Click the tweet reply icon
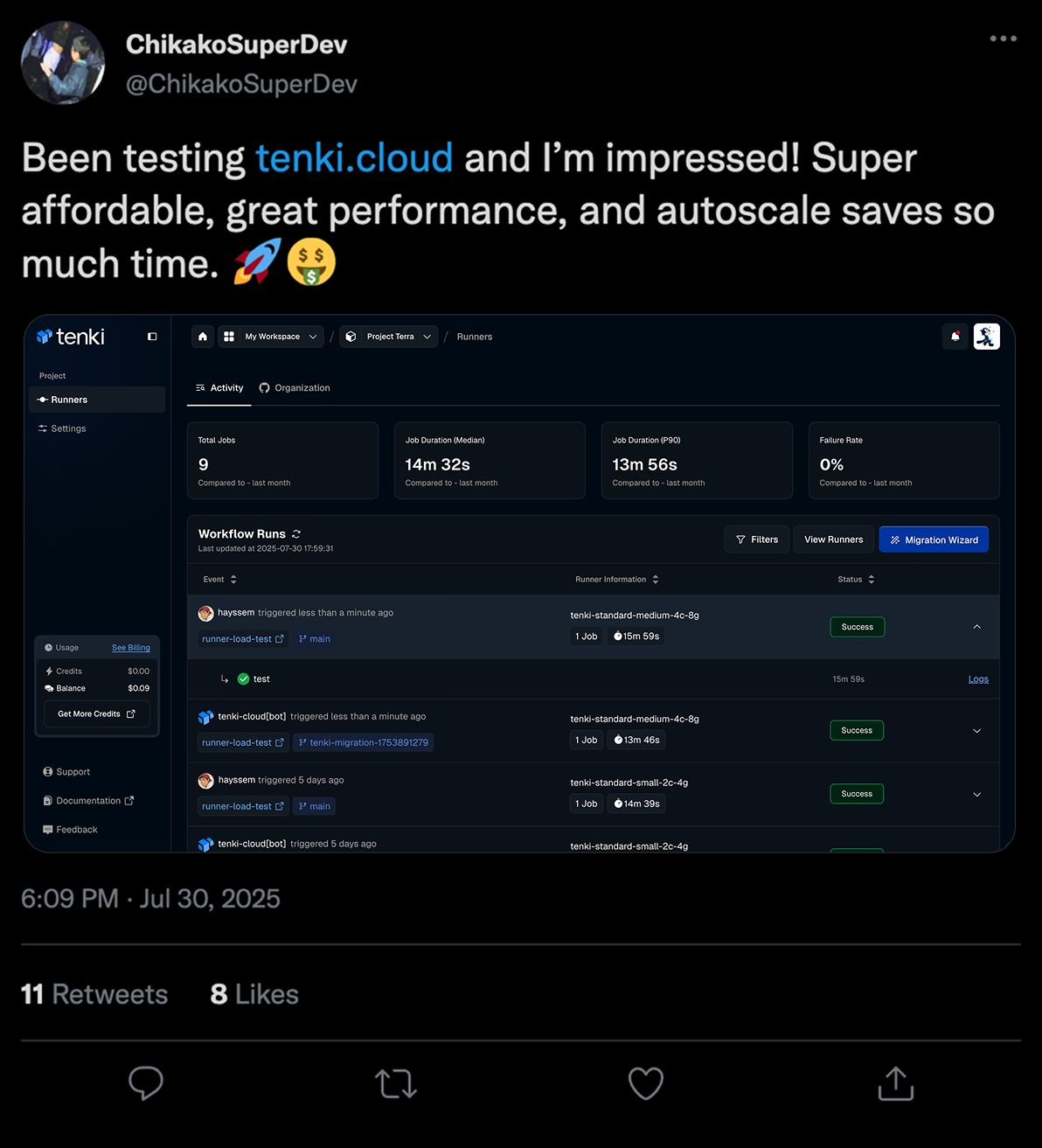The width and height of the screenshot is (1042, 1148). pos(146,1082)
